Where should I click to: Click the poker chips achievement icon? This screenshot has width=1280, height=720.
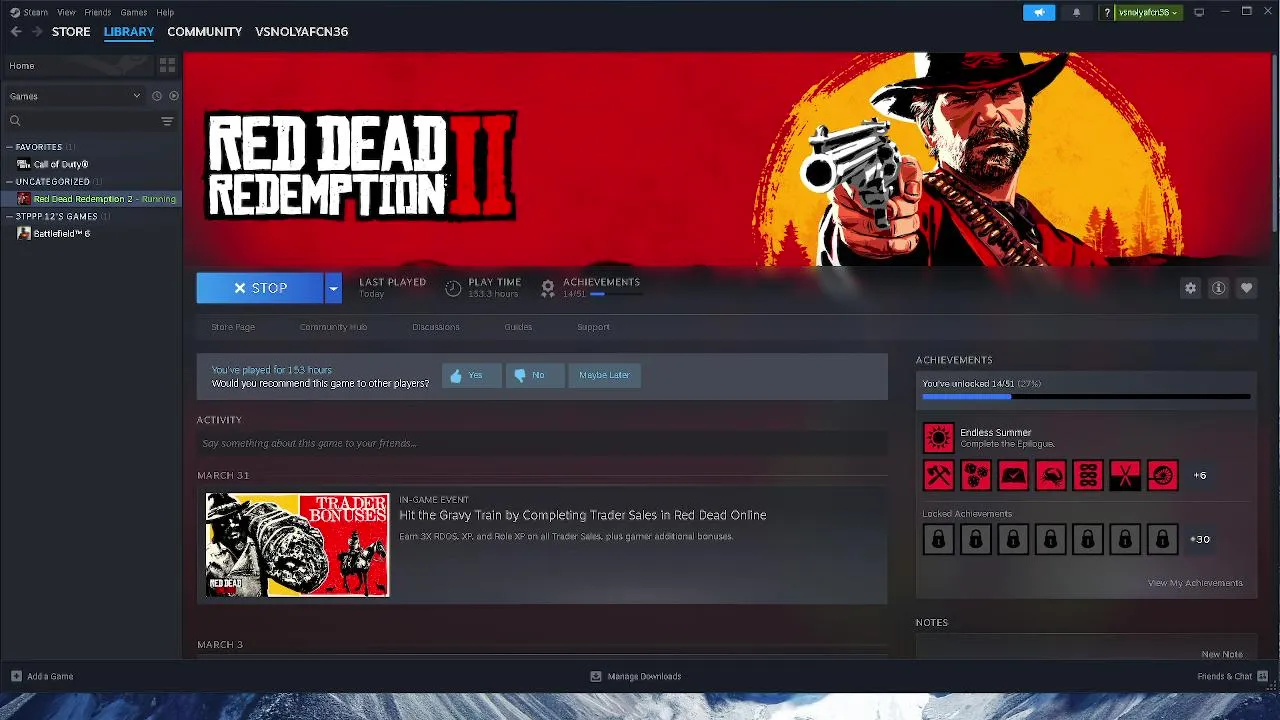976,475
